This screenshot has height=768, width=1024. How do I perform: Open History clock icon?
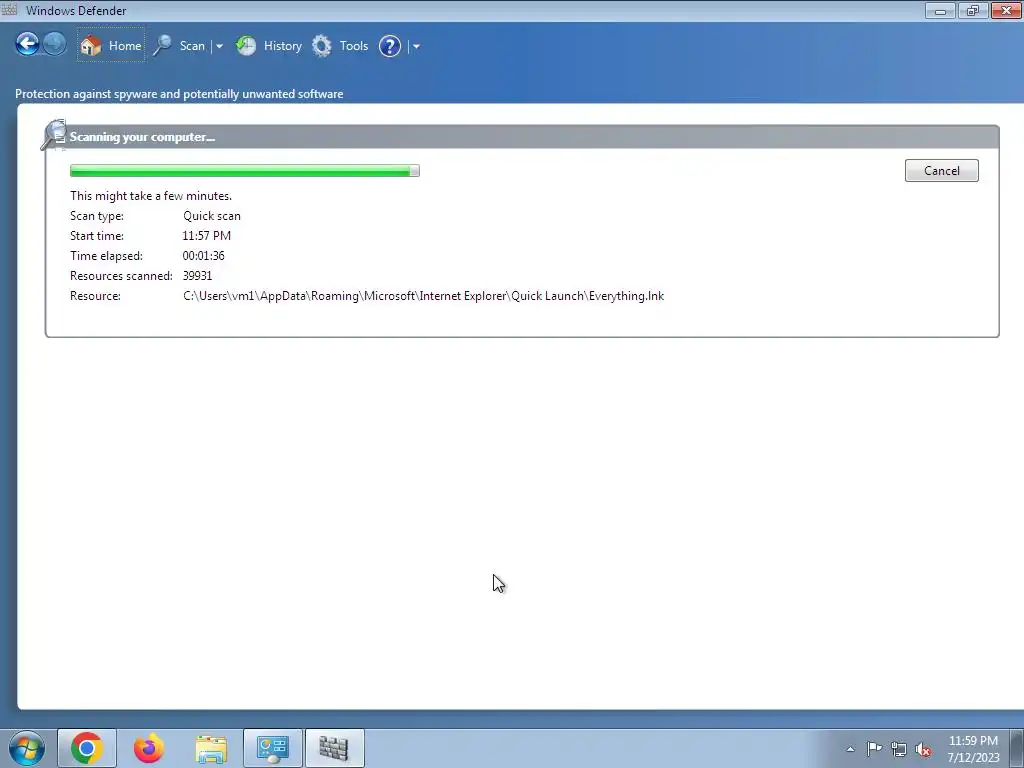pos(246,46)
